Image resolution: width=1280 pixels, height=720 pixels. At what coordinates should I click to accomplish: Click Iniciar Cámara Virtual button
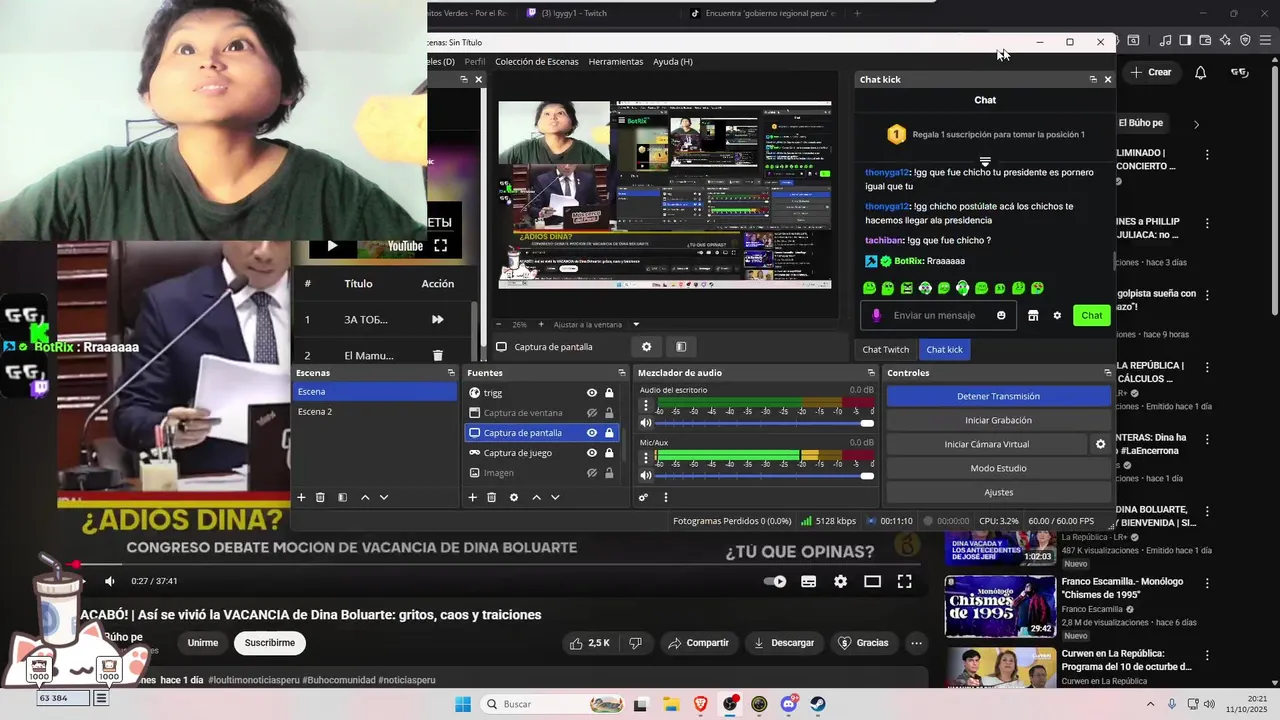pos(987,444)
